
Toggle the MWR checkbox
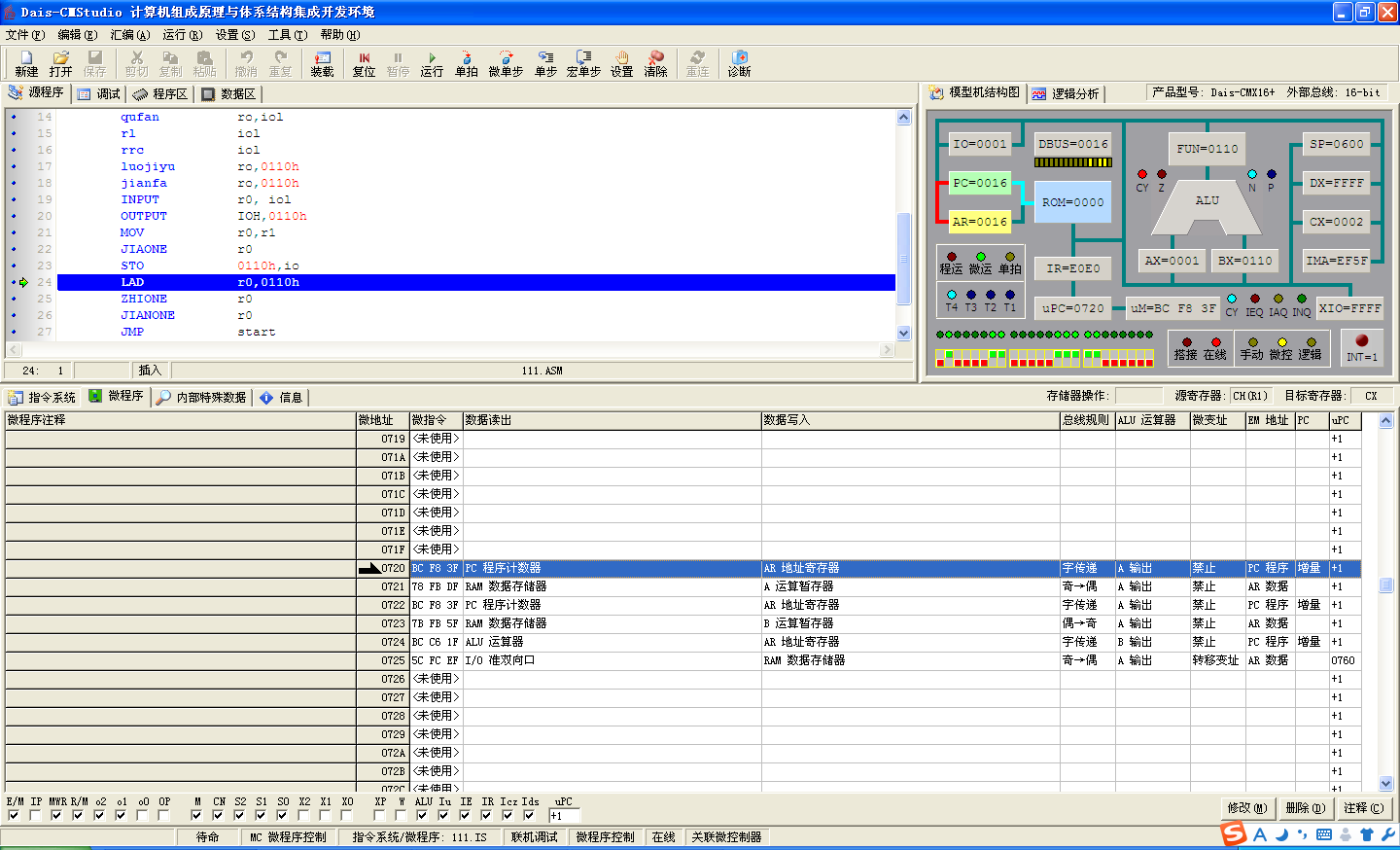pos(56,815)
